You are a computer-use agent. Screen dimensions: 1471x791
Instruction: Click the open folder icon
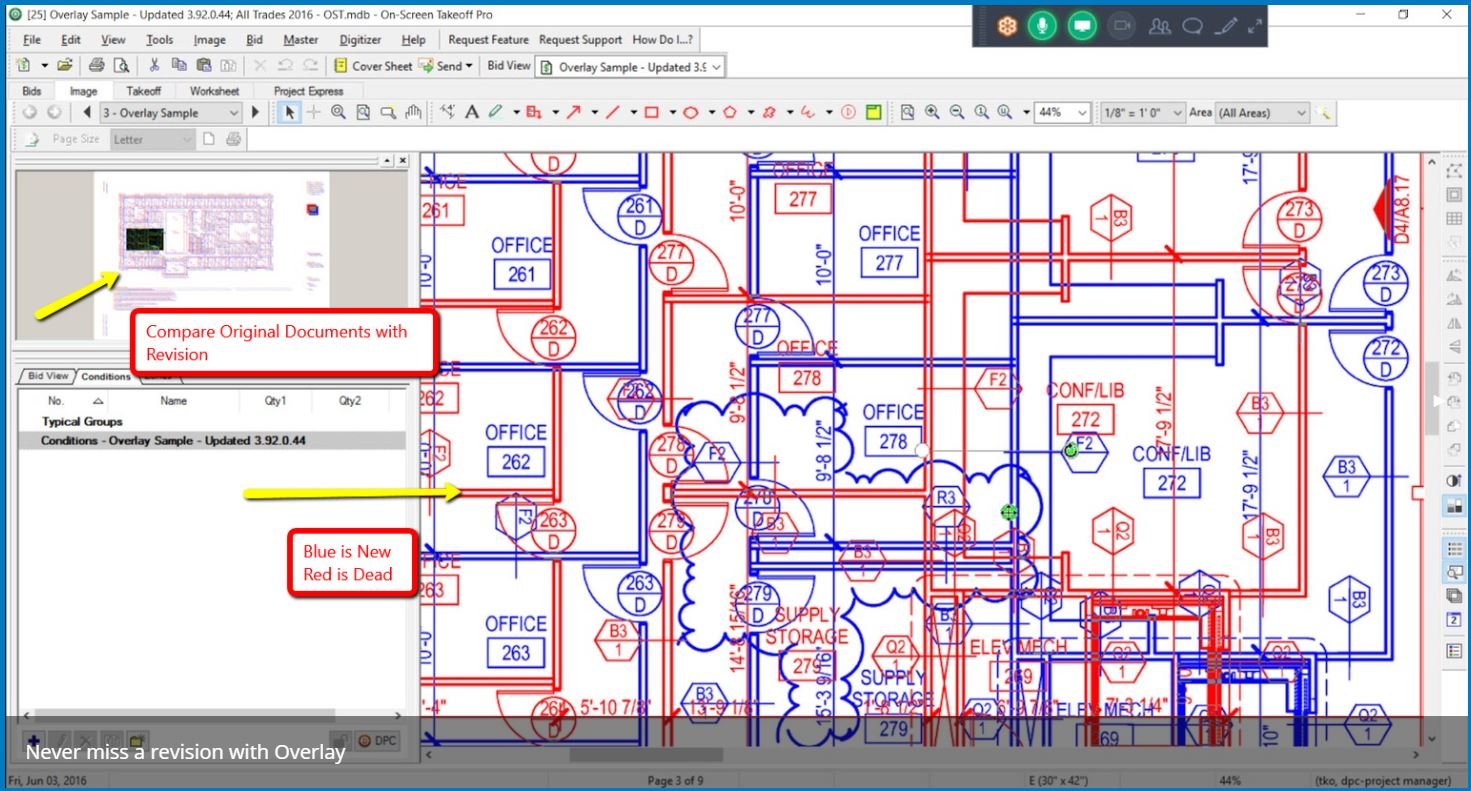coord(65,66)
